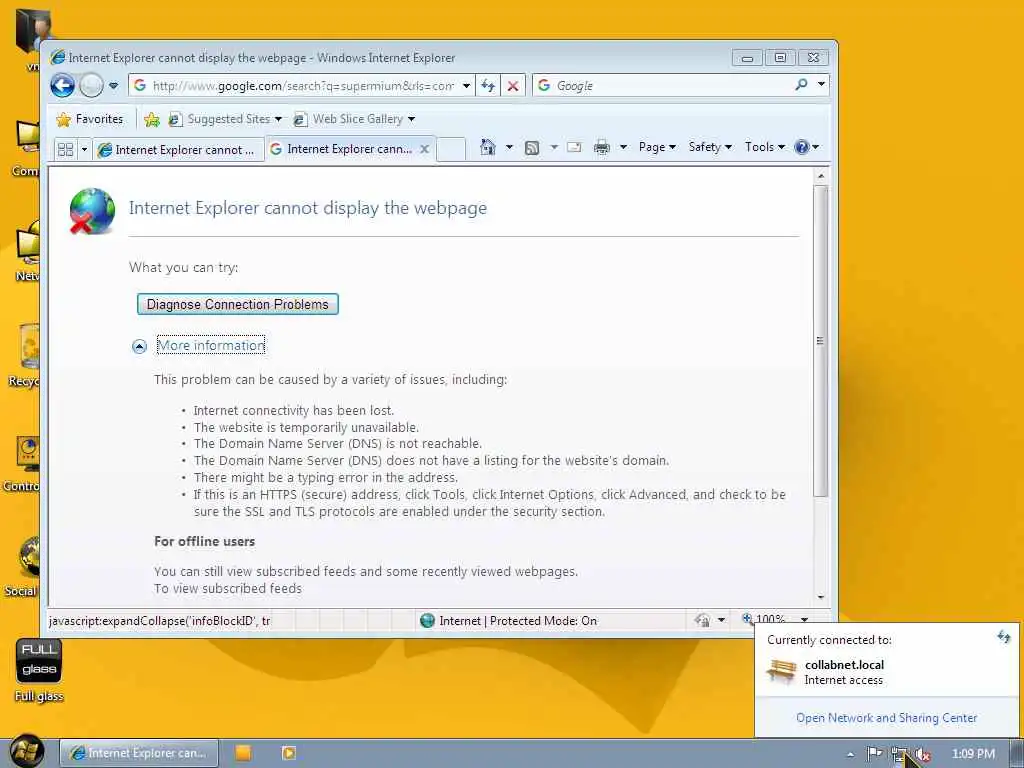Open the Favorites center

(90, 119)
